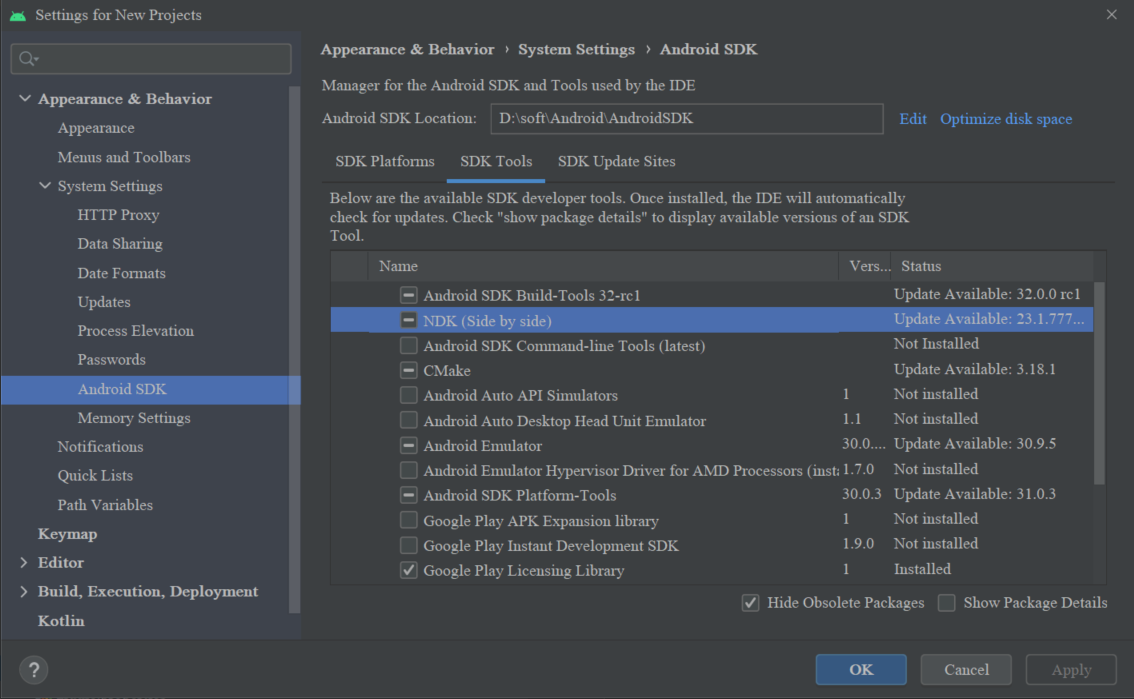Open Appearance settings page
The height and width of the screenshot is (699, 1134).
coord(96,128)
